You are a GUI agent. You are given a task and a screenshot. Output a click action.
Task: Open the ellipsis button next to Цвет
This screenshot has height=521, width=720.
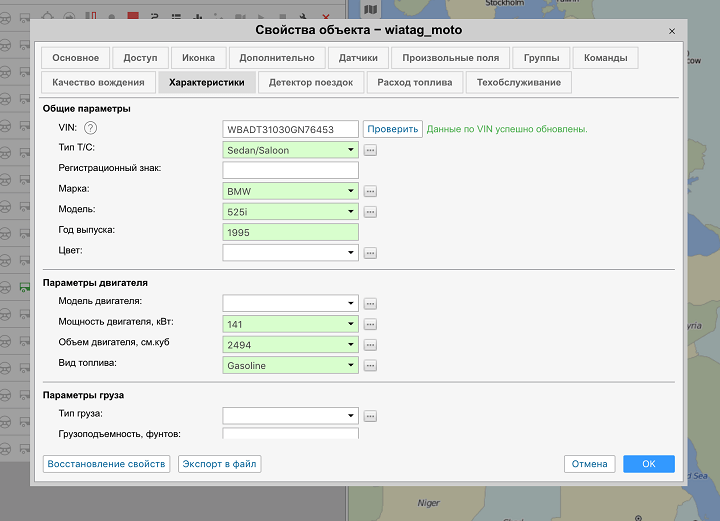tap(370, 253)
